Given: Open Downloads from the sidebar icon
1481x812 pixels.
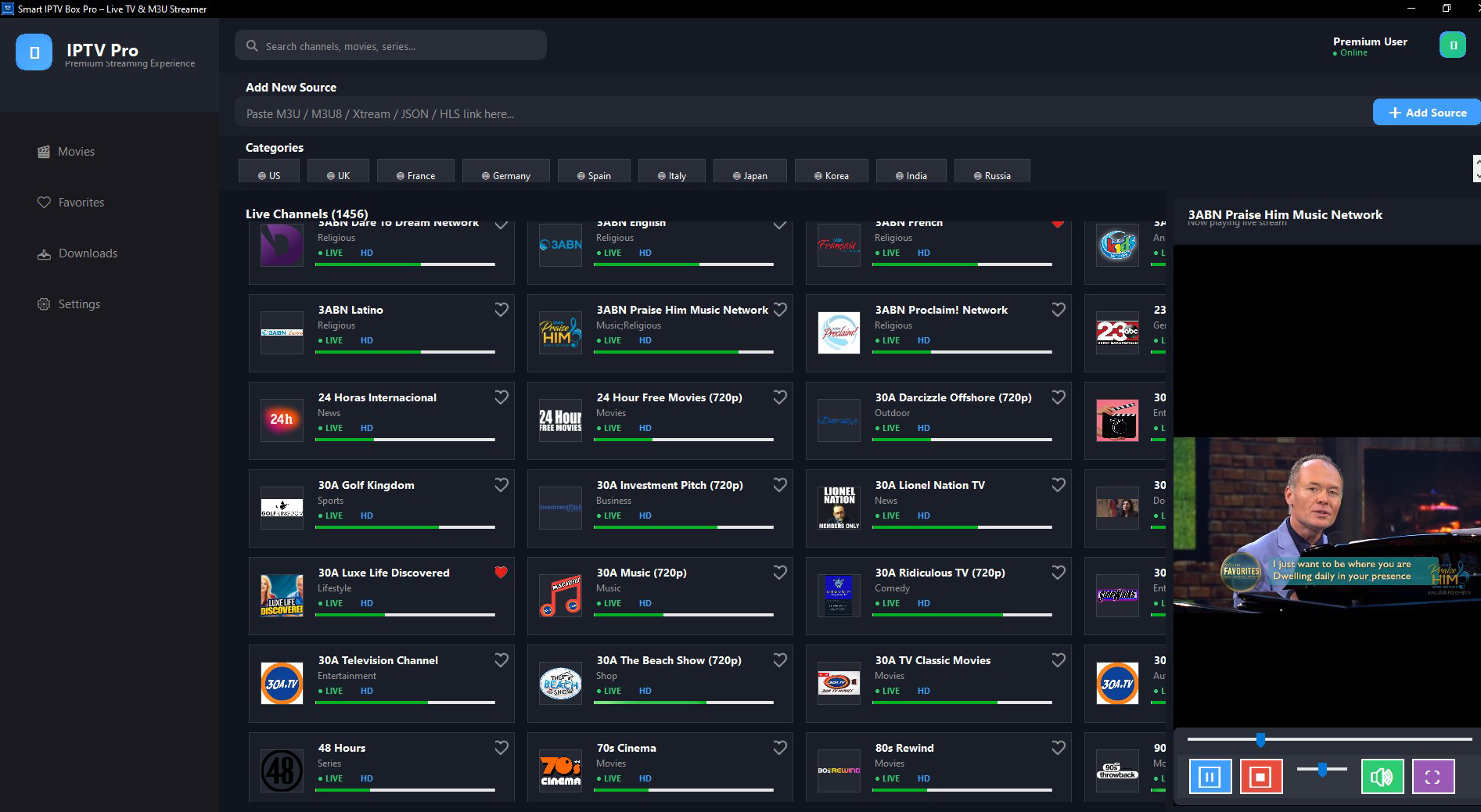Looking at the screenshot, I should [44, 253].
